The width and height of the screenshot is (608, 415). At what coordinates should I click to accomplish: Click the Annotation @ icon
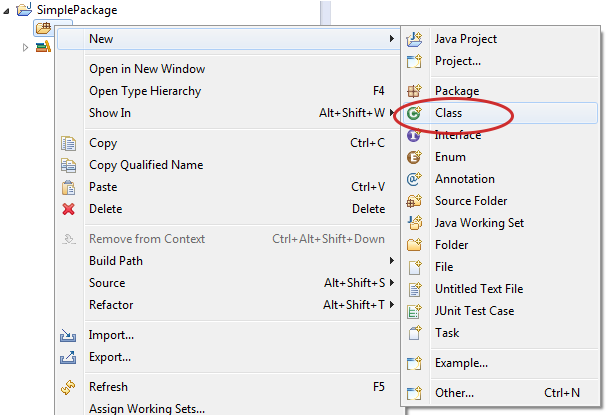click(x=414, y=179)
